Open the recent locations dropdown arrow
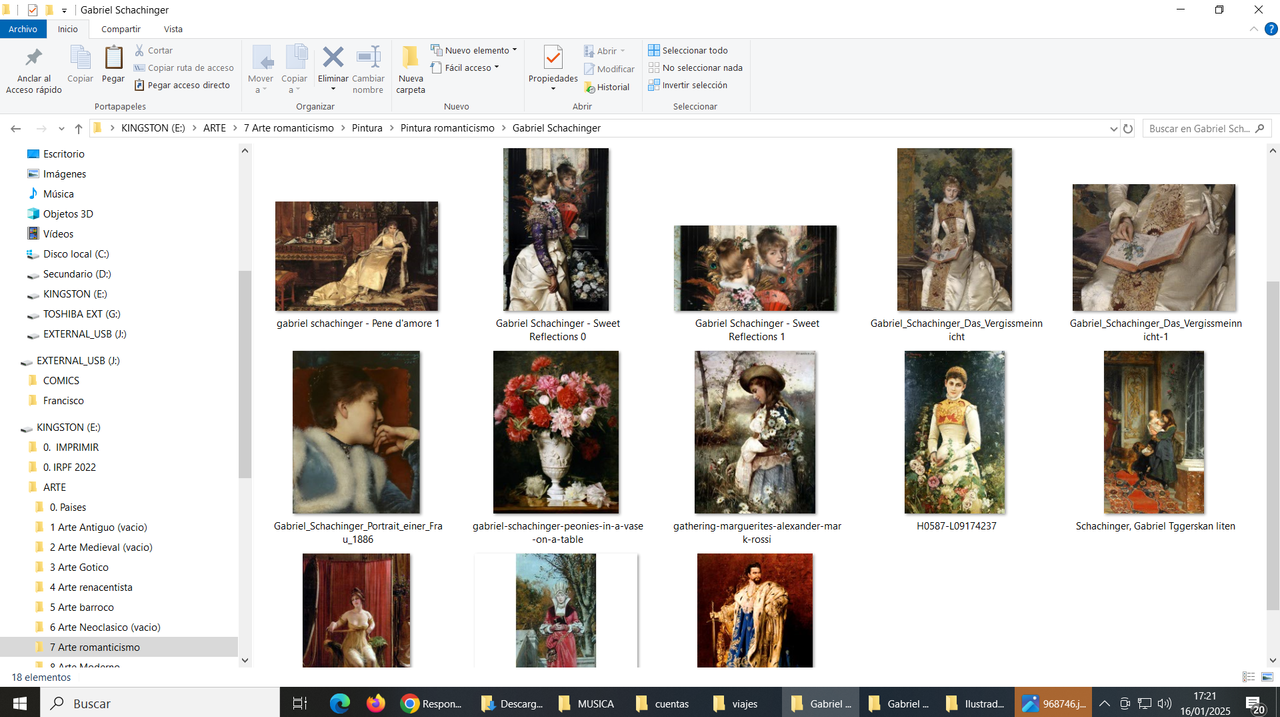 point(62,129)
